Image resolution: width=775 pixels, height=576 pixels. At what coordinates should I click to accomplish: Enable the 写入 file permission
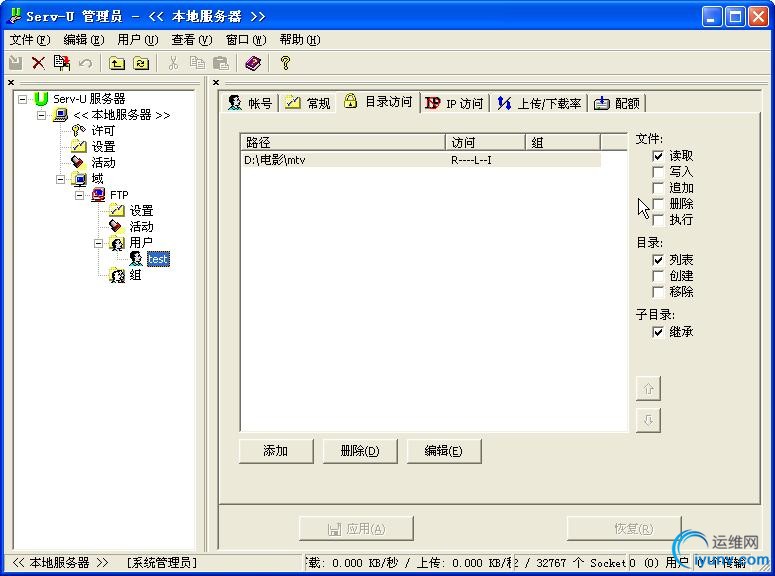(x=658, y=172)
